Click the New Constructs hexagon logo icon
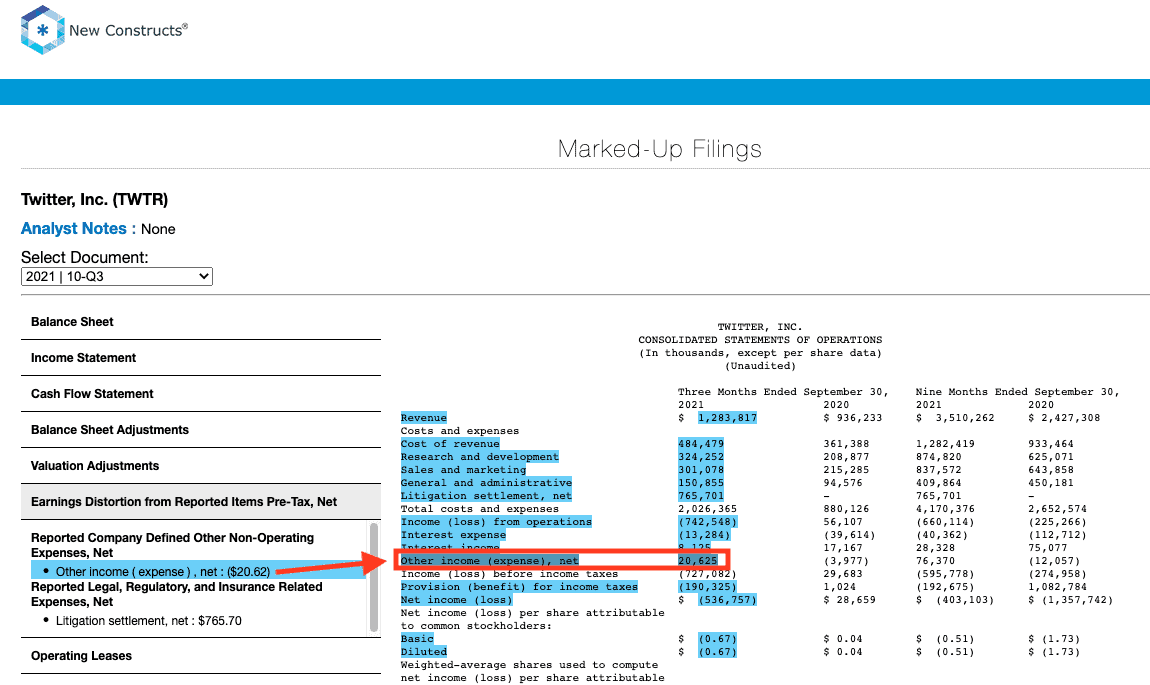The image size is (1150, 685). tap(43, 30)
